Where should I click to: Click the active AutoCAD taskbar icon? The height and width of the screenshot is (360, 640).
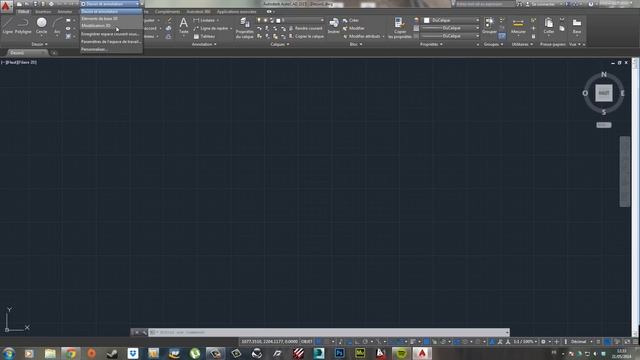[422, 353]
